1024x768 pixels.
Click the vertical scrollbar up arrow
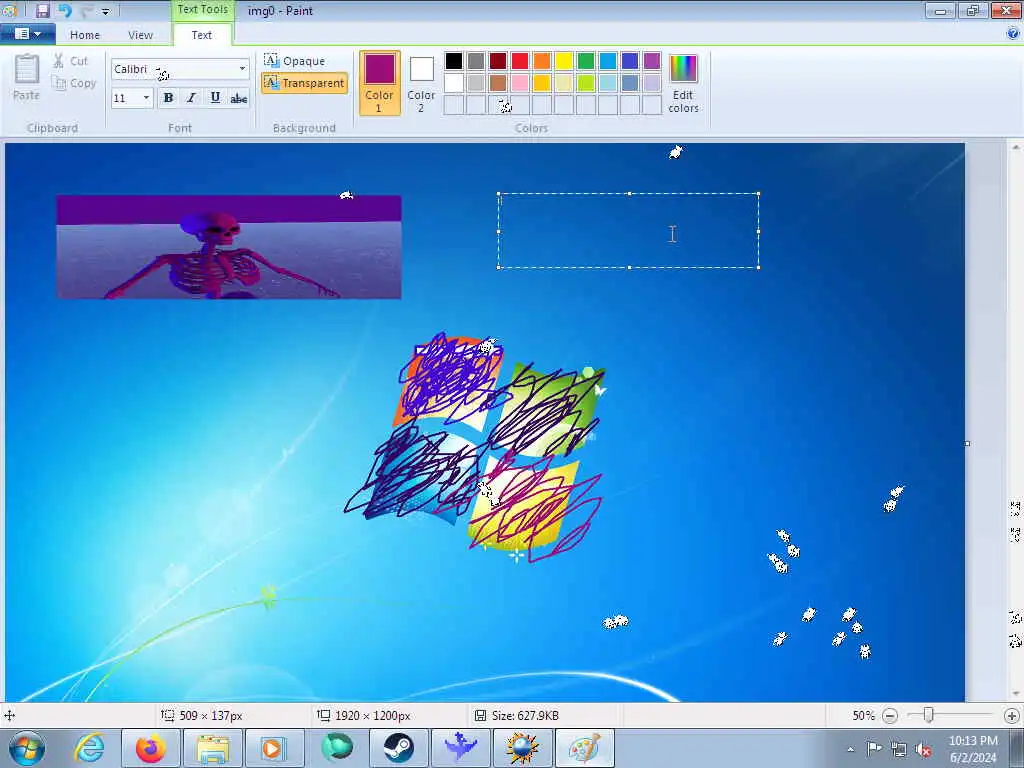[1016, 148]
